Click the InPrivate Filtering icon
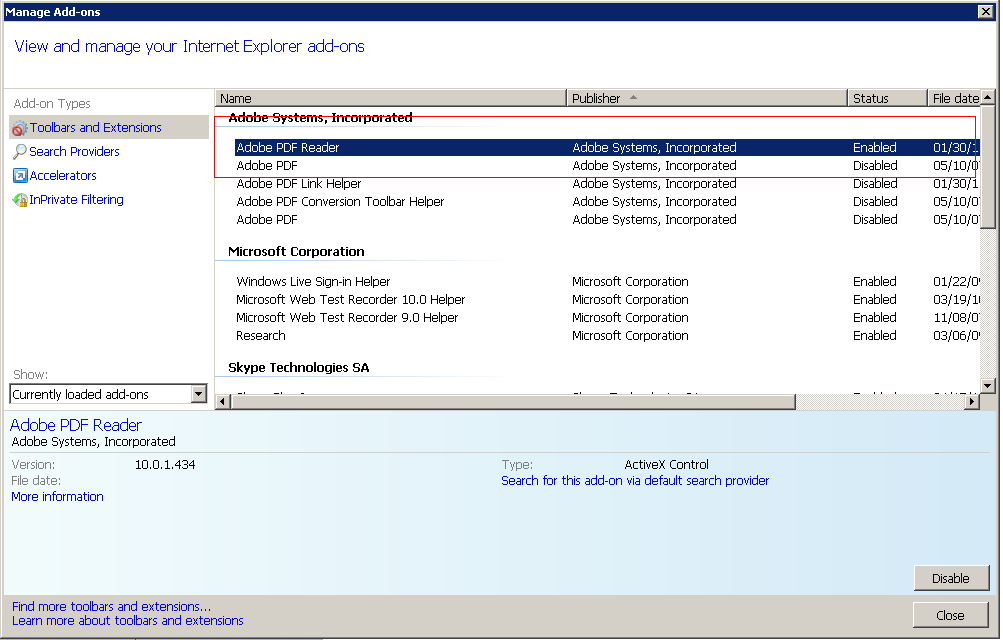The image size is (1003, 640). tap(20, 200)
